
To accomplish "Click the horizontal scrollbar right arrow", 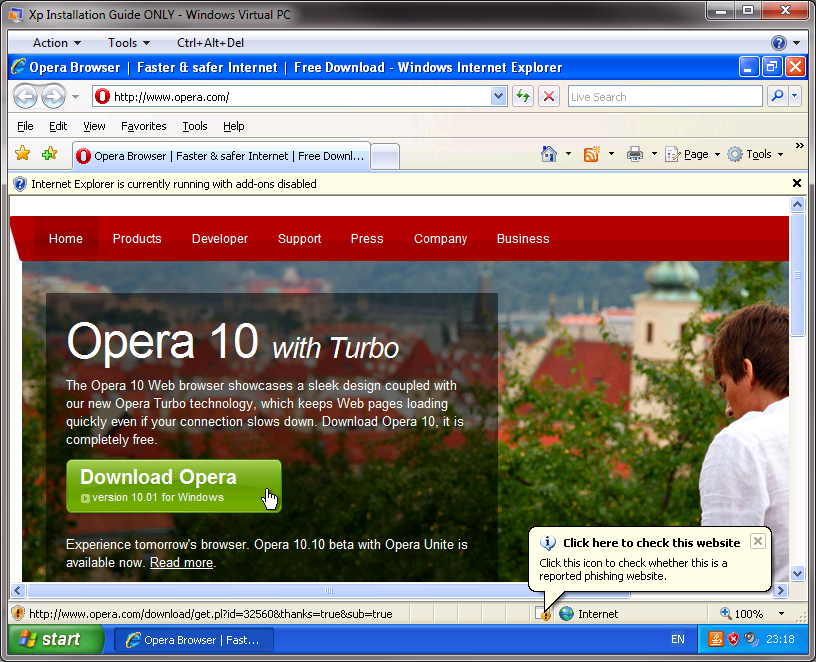I will (x=780, y=590).
